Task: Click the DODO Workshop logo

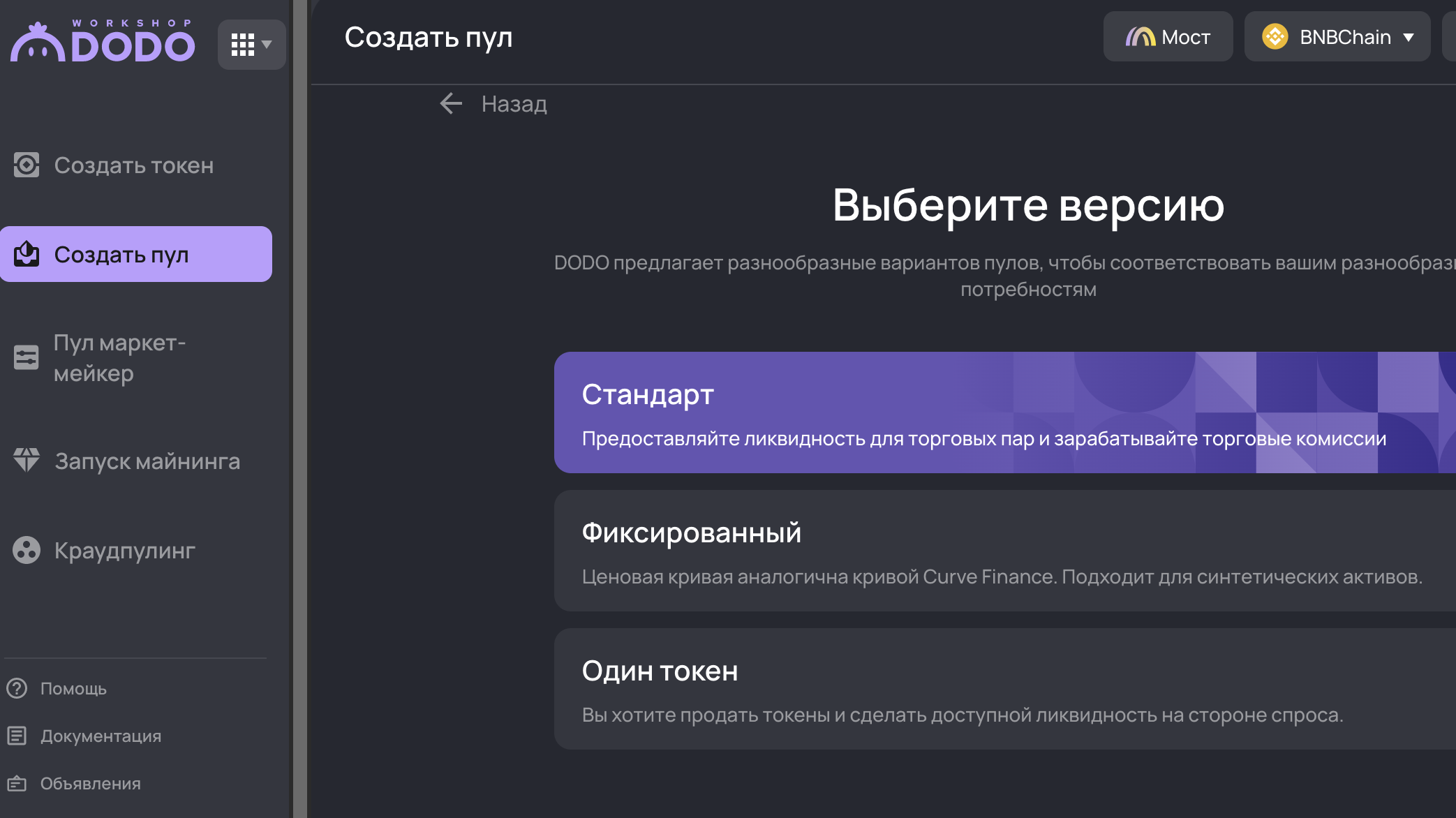Action: pos(103,41)
